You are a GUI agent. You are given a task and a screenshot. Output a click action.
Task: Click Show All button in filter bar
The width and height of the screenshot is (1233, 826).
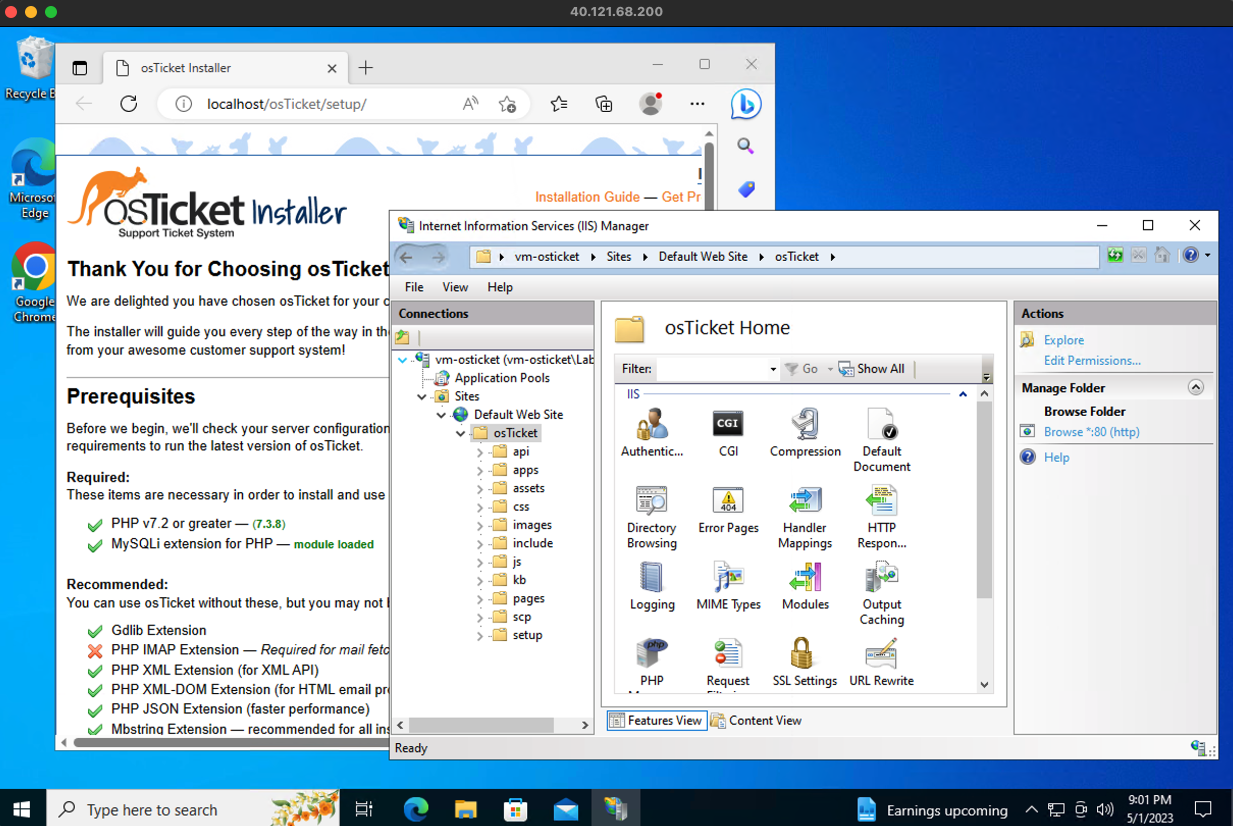click(x=871, y=369)
